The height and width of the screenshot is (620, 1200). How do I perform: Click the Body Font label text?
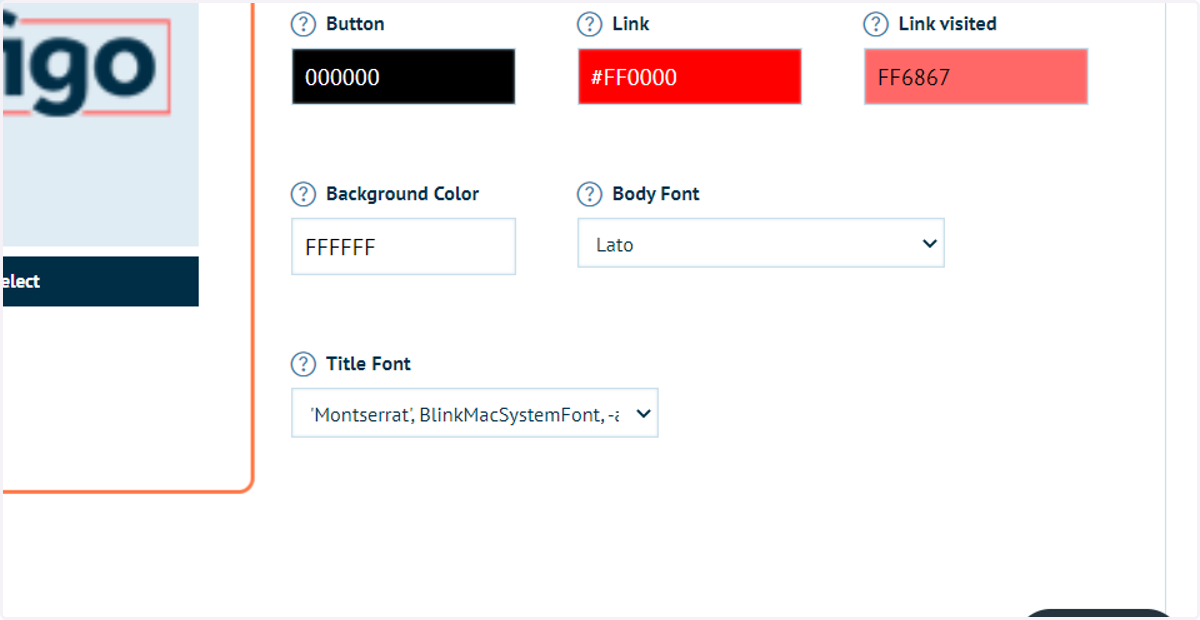[656, 194]
